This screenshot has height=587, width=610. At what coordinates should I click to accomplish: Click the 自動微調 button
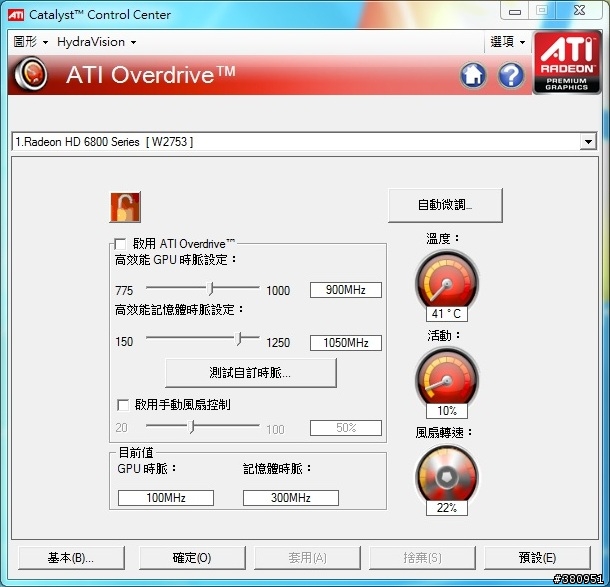pyautogui.click(x=445, y=205)
